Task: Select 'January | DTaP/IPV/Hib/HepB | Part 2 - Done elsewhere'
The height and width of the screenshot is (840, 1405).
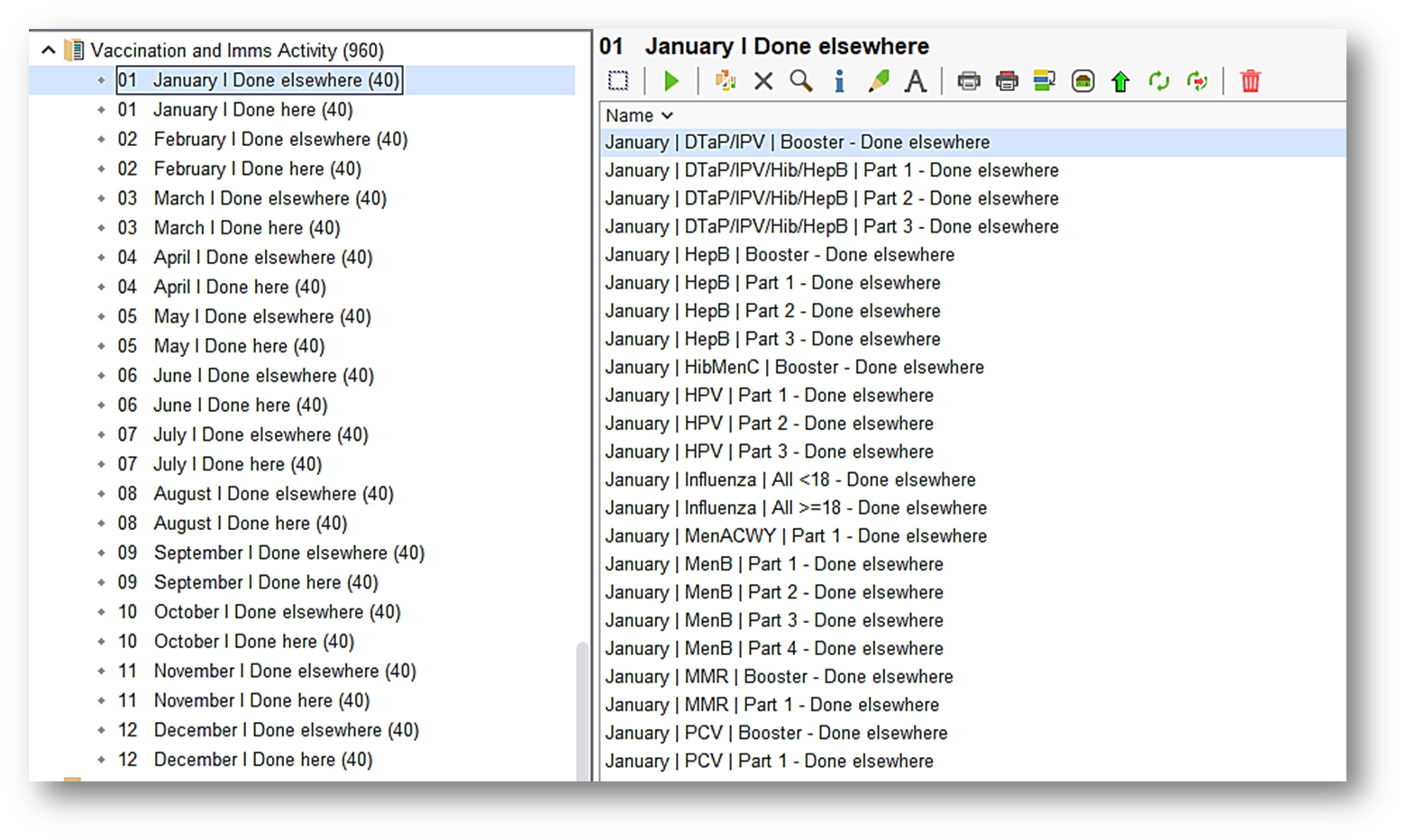Action: (832, 198)
